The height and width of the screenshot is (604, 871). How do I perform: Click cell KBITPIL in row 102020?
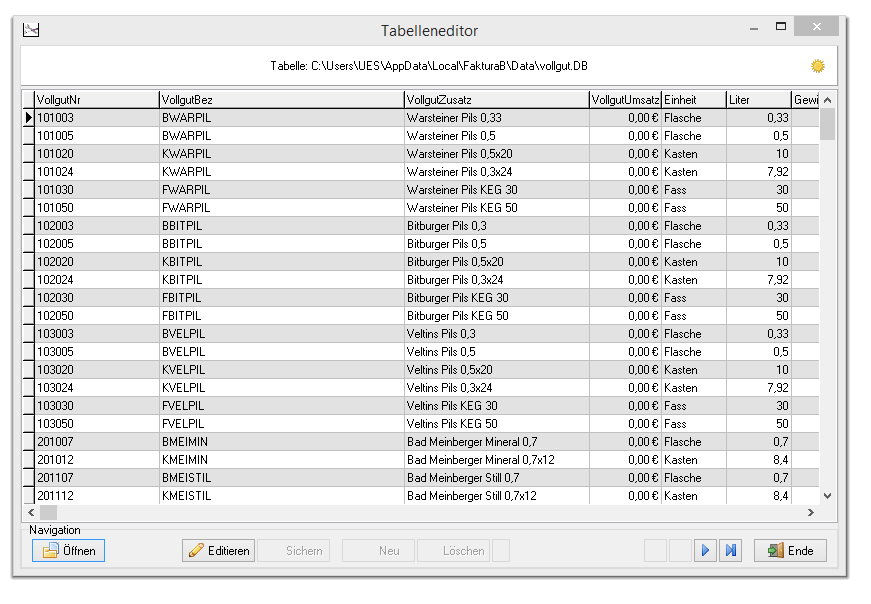[282, 262]
